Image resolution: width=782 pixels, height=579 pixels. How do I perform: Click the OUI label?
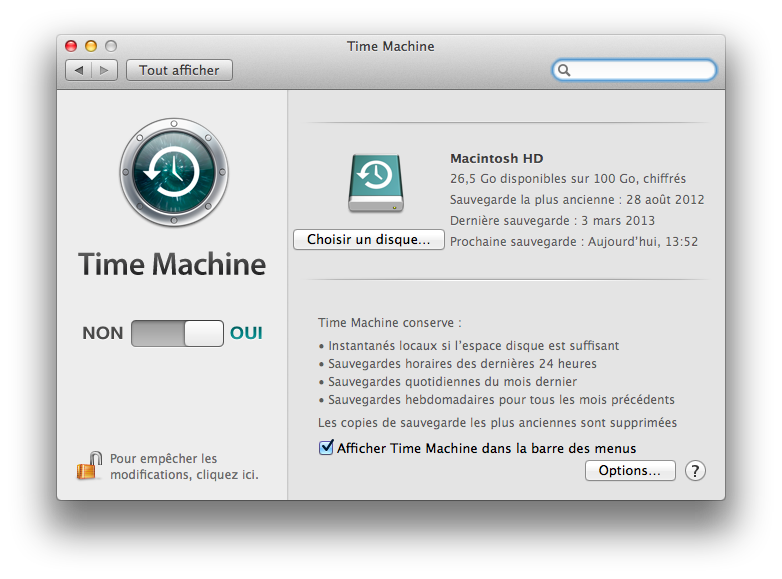pos(246,333)
